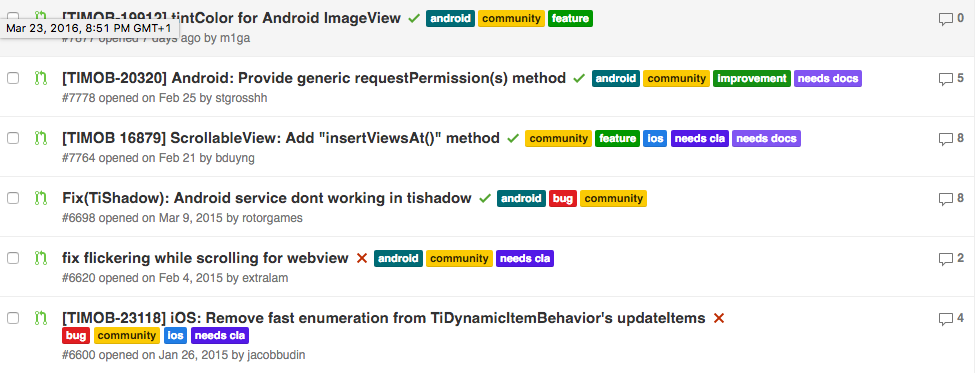Screen dimensions: 975x373
Task: Click the 'improvement' label tag
Action: coord(752,78)
